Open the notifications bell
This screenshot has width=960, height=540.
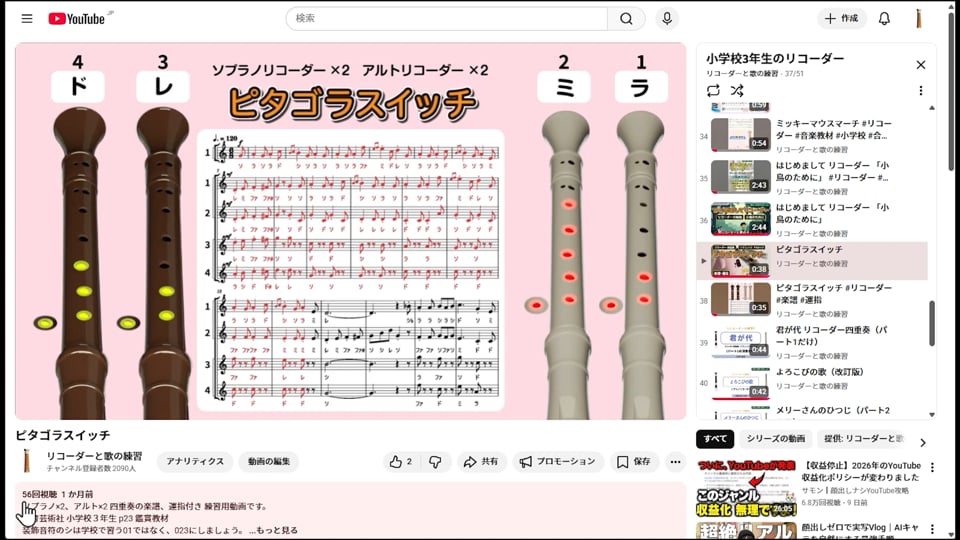pos(884,19)
